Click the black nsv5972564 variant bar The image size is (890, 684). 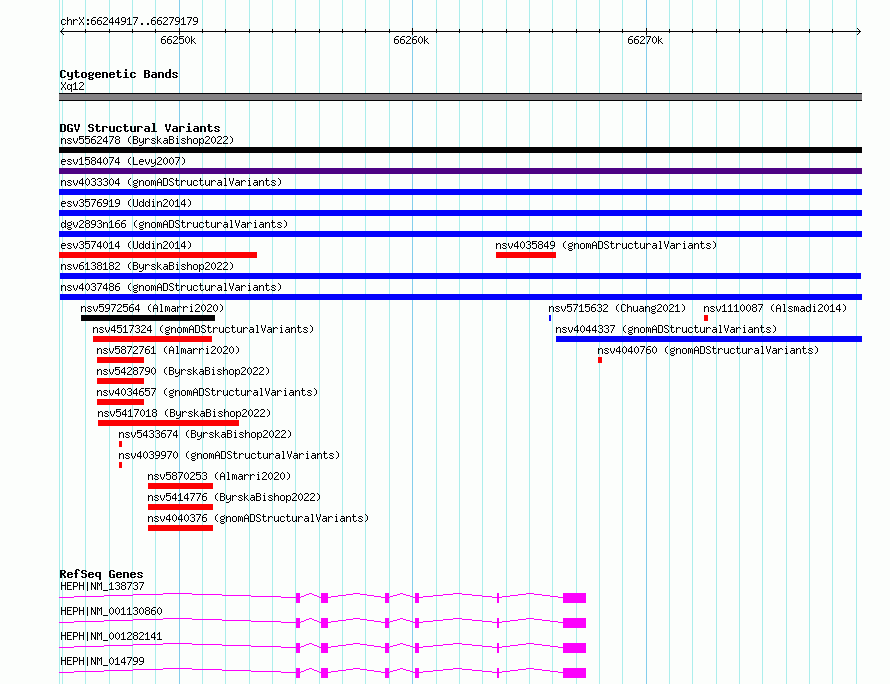(x=148, y=318)
